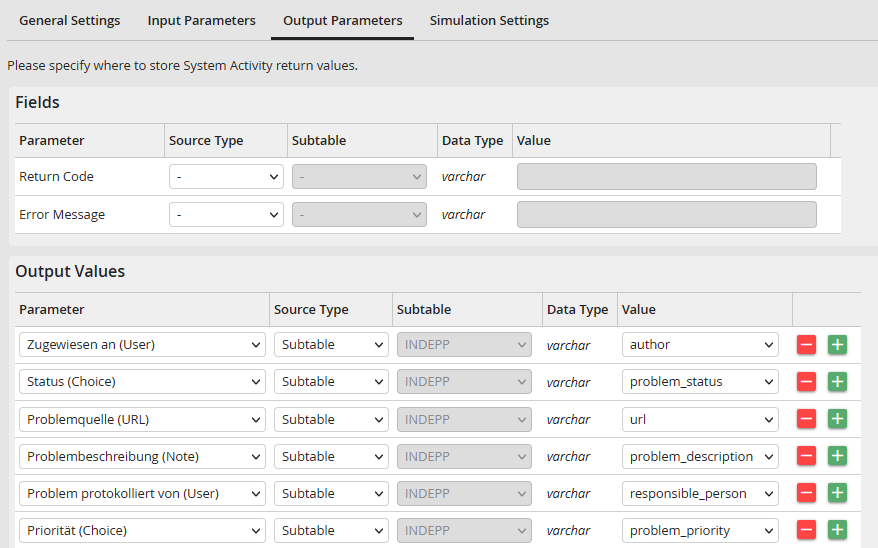The image size is (878, 548).
Task: Delete the Problembeschreibung (Note) row
Action: 806,456
